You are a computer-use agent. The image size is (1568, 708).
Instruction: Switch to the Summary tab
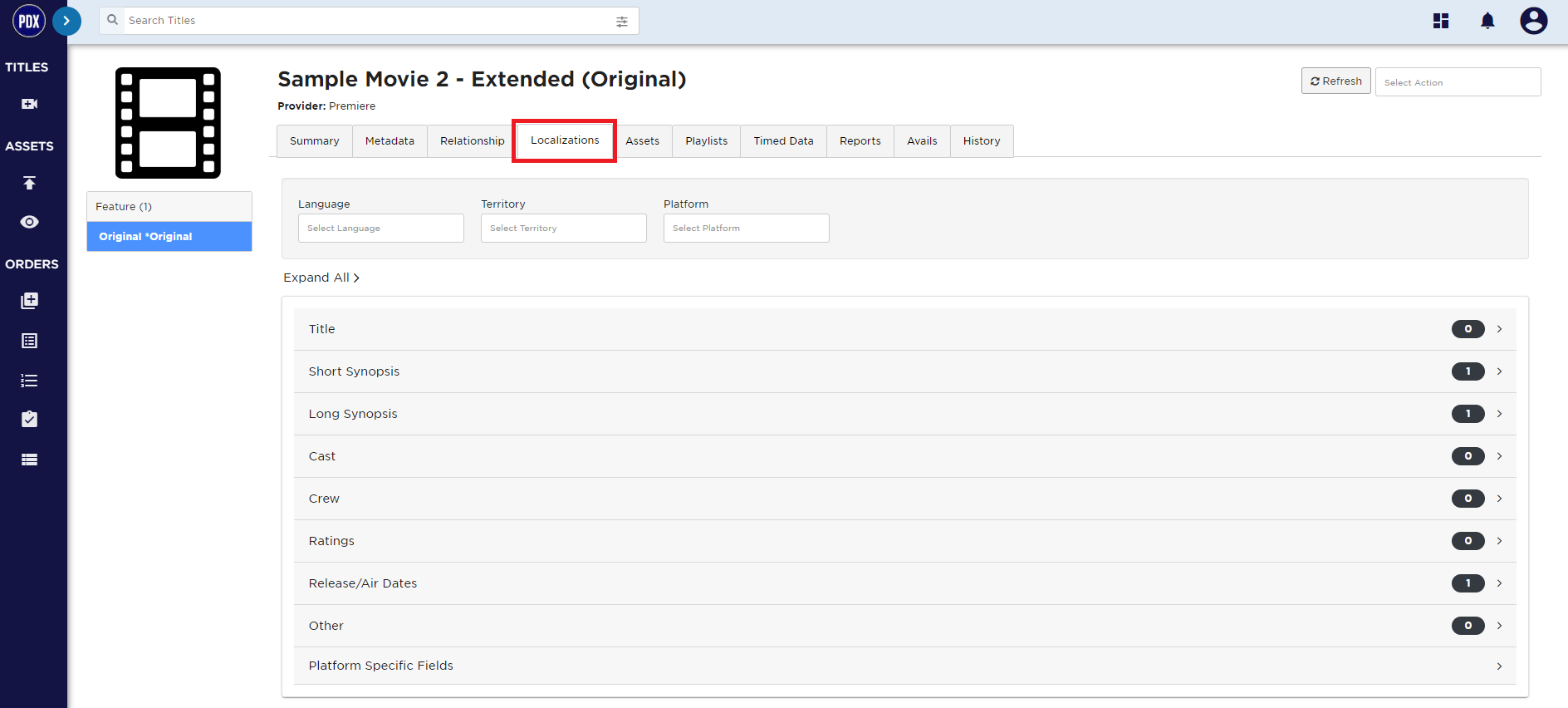314,141
